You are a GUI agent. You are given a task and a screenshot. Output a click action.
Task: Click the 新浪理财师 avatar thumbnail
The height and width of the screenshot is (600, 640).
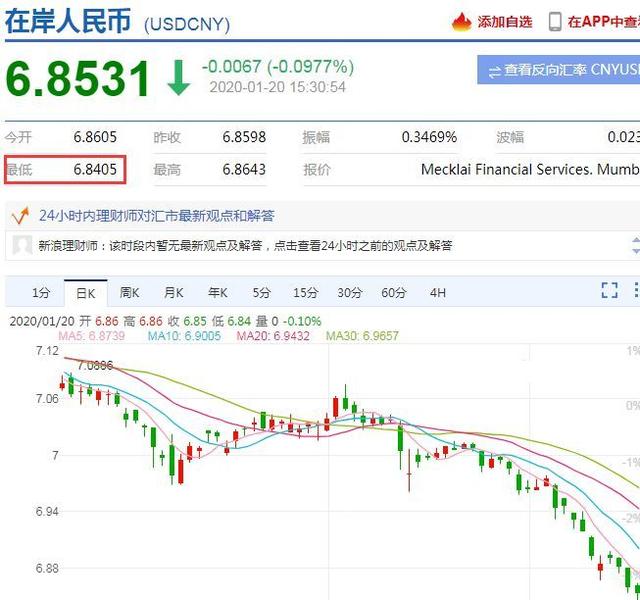pos(22,245)
